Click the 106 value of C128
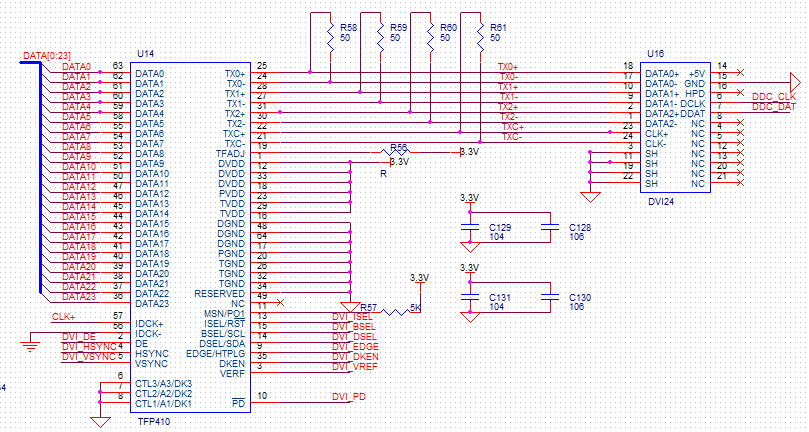Image resolution: width=809 pixels, height=432 pixels. pyautogui.click(x=576, y=236)
